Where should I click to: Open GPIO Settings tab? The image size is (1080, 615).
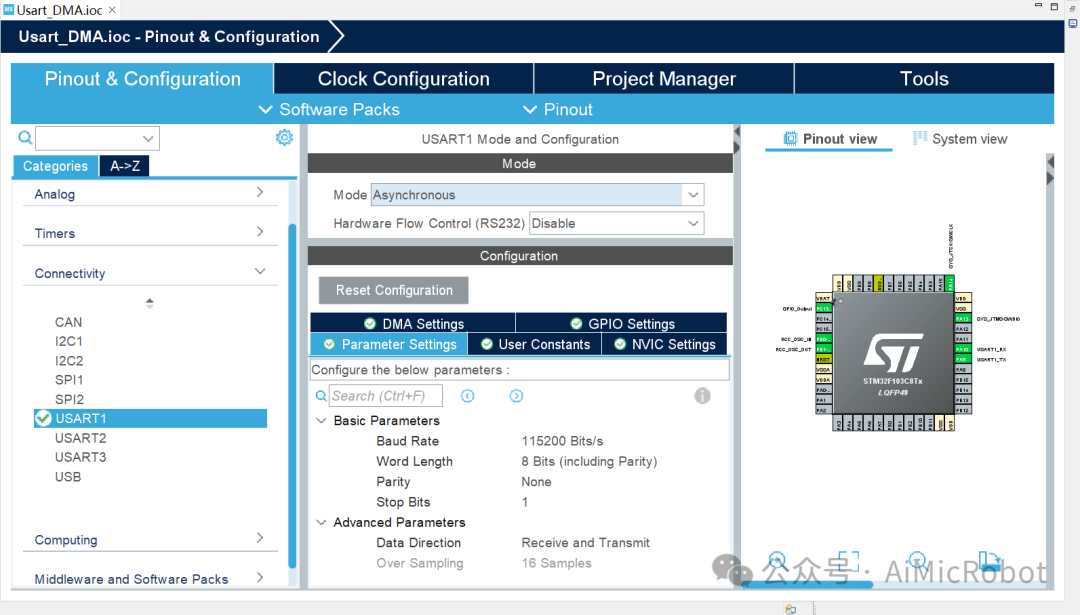621,323
